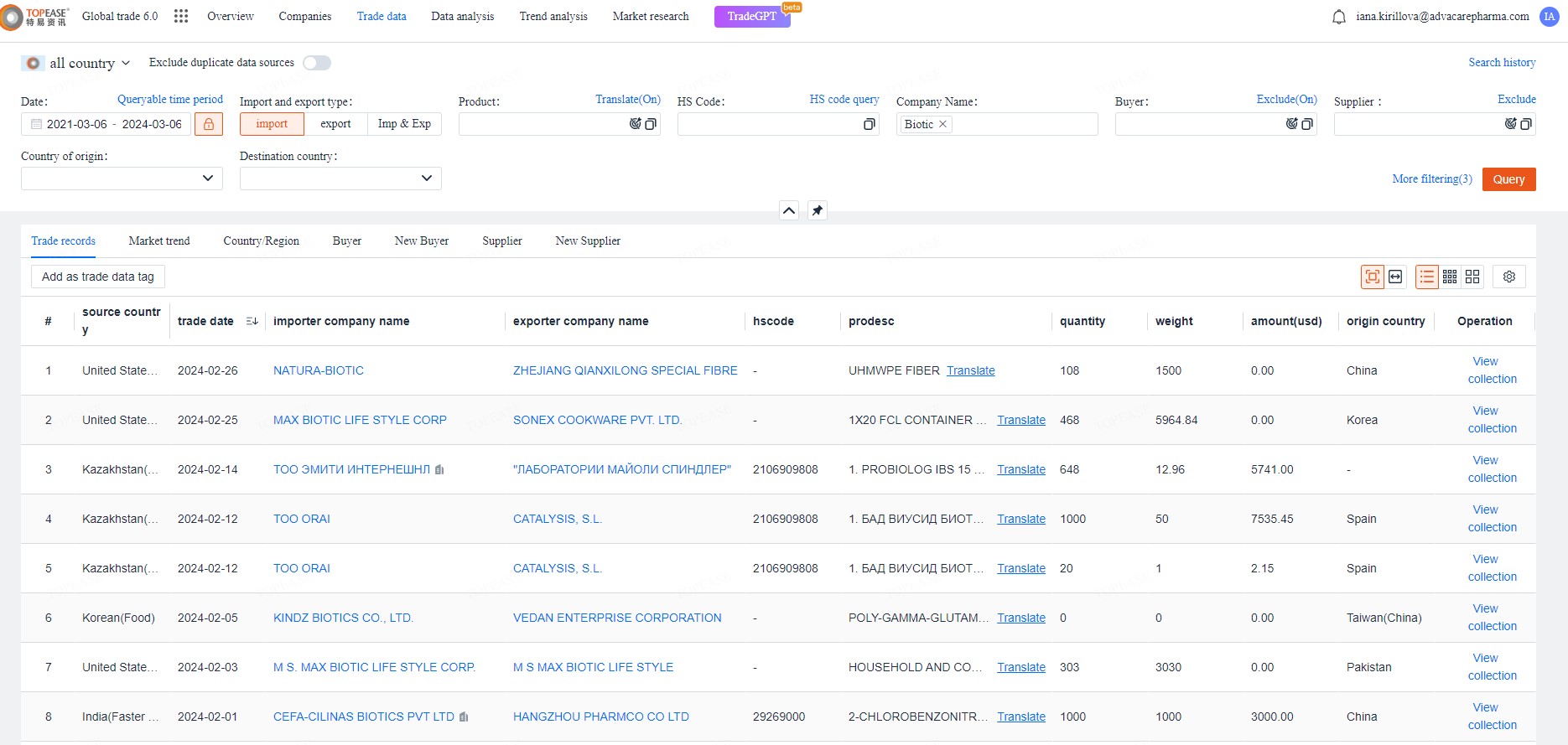Open notifications bell
The image size is (1568, 745).
coord(1339,17)
